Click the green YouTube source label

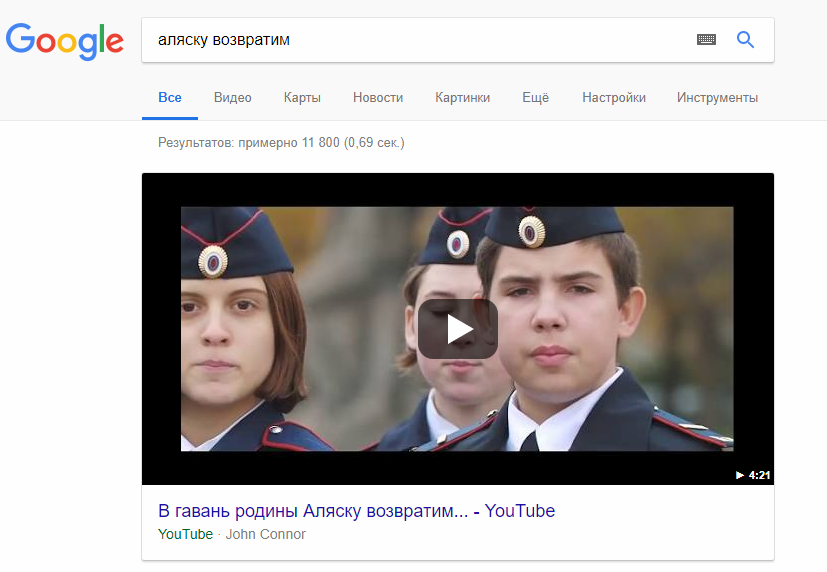pyautogui.click(x=186, y=534)
